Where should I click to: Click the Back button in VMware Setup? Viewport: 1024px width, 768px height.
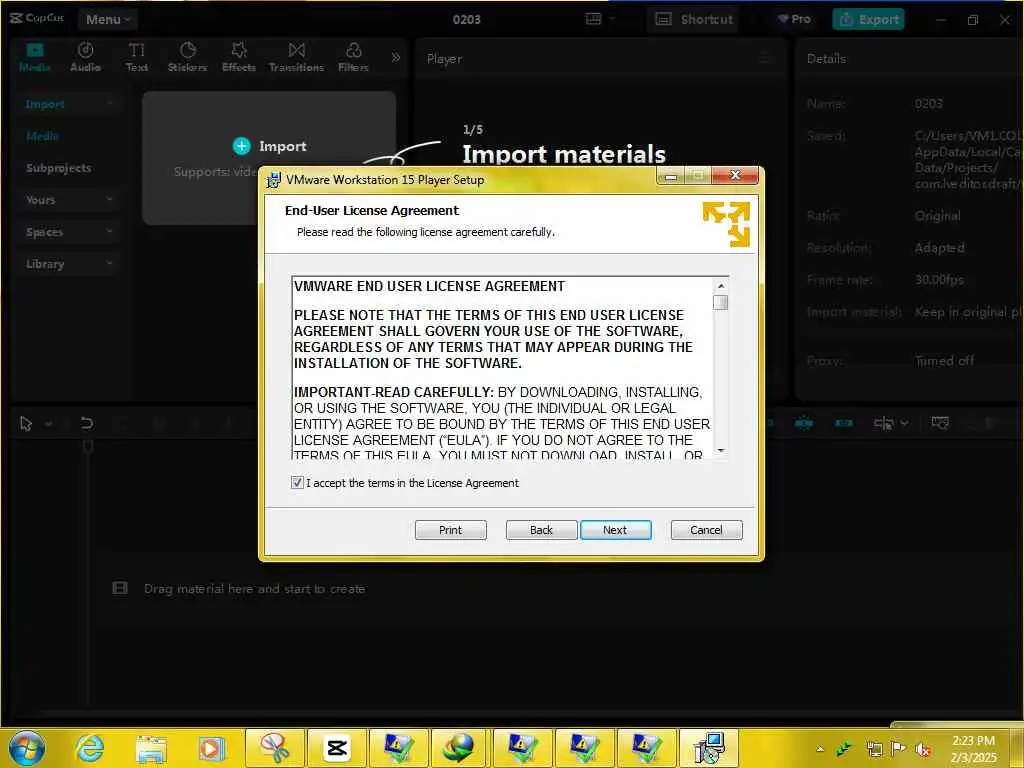pyautogui.click(x=541, y=530)
